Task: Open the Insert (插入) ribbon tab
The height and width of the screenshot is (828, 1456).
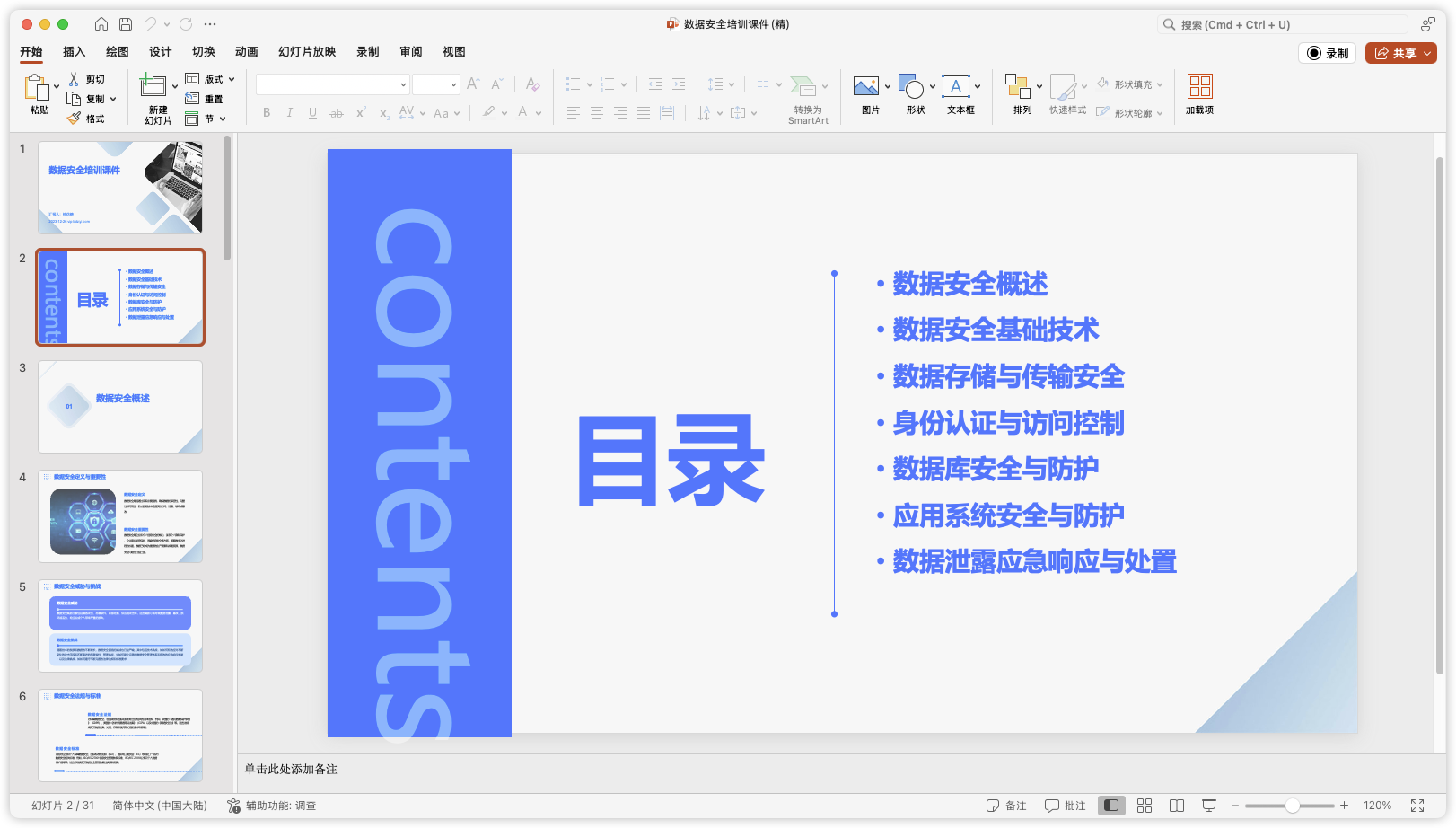Action: 74,52
